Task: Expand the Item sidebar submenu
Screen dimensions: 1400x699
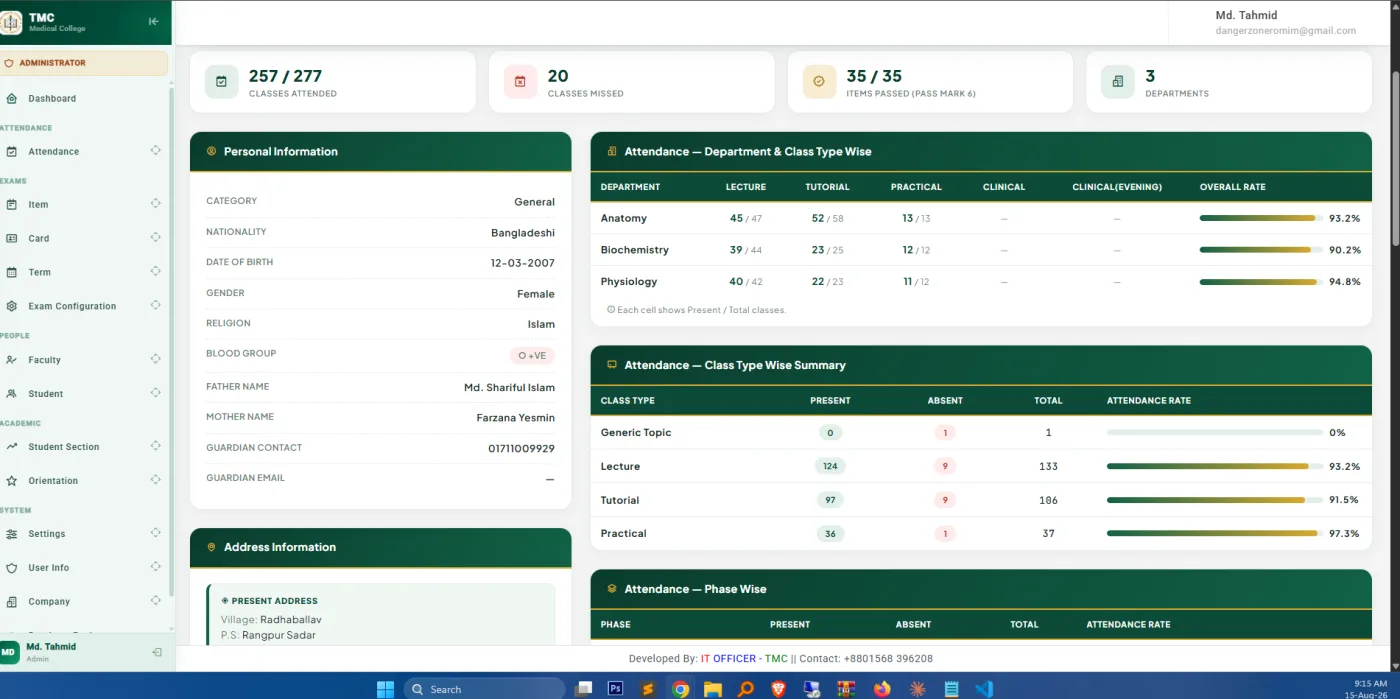Action: 156,204
